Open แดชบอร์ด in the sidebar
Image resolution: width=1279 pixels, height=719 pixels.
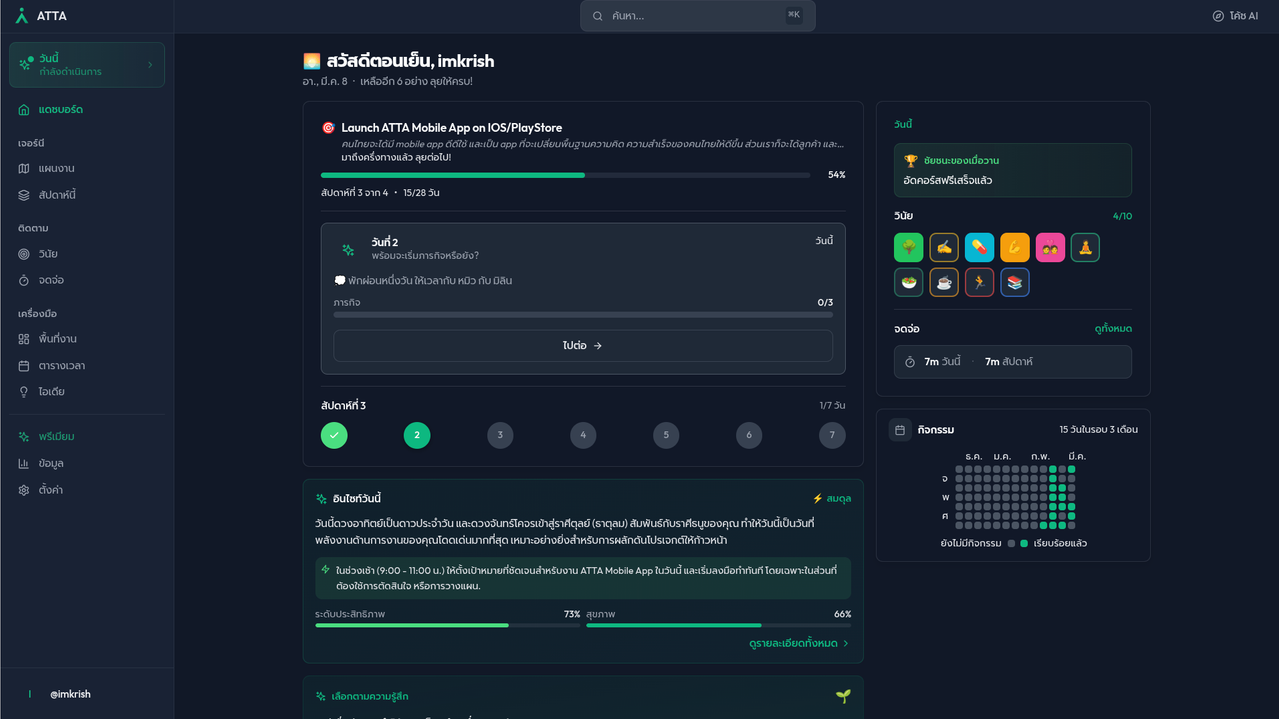coord(87,109)
